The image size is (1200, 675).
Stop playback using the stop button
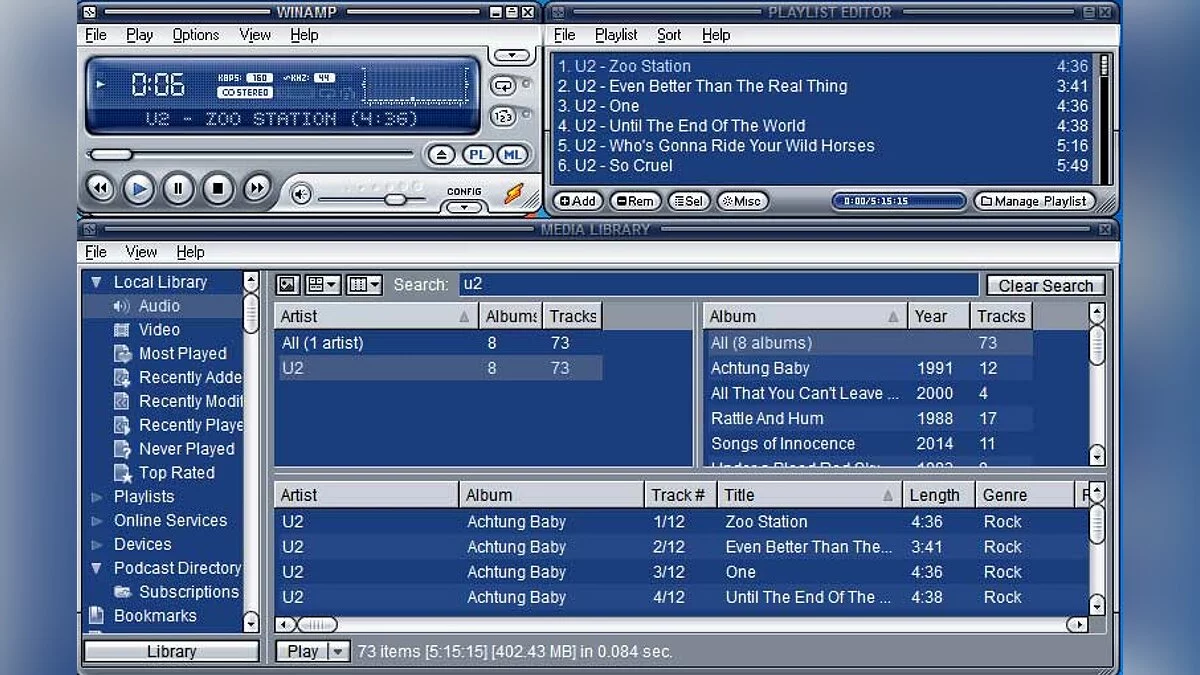point(218,188)
